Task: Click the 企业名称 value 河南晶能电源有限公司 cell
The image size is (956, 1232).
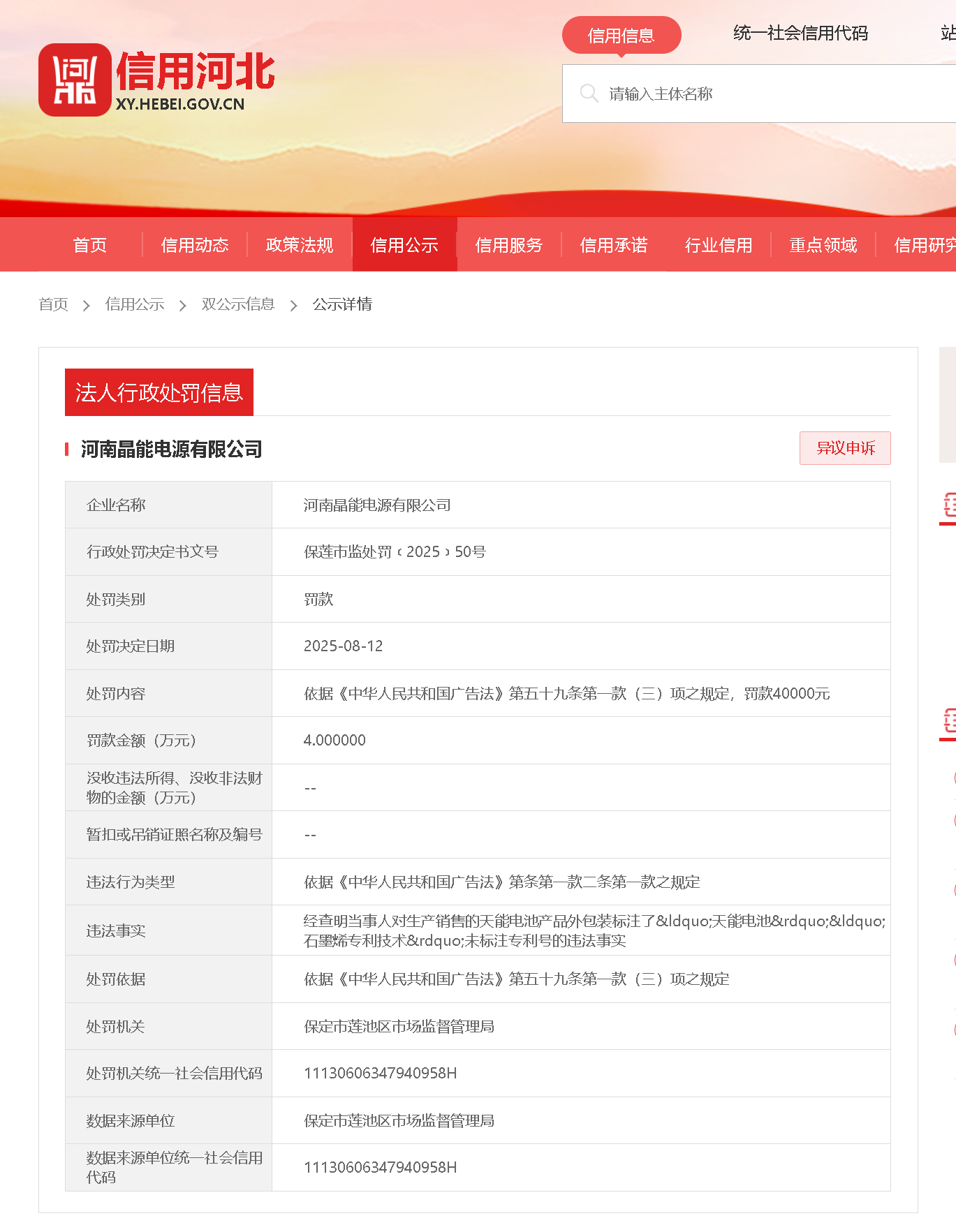Action: [581, 505]
